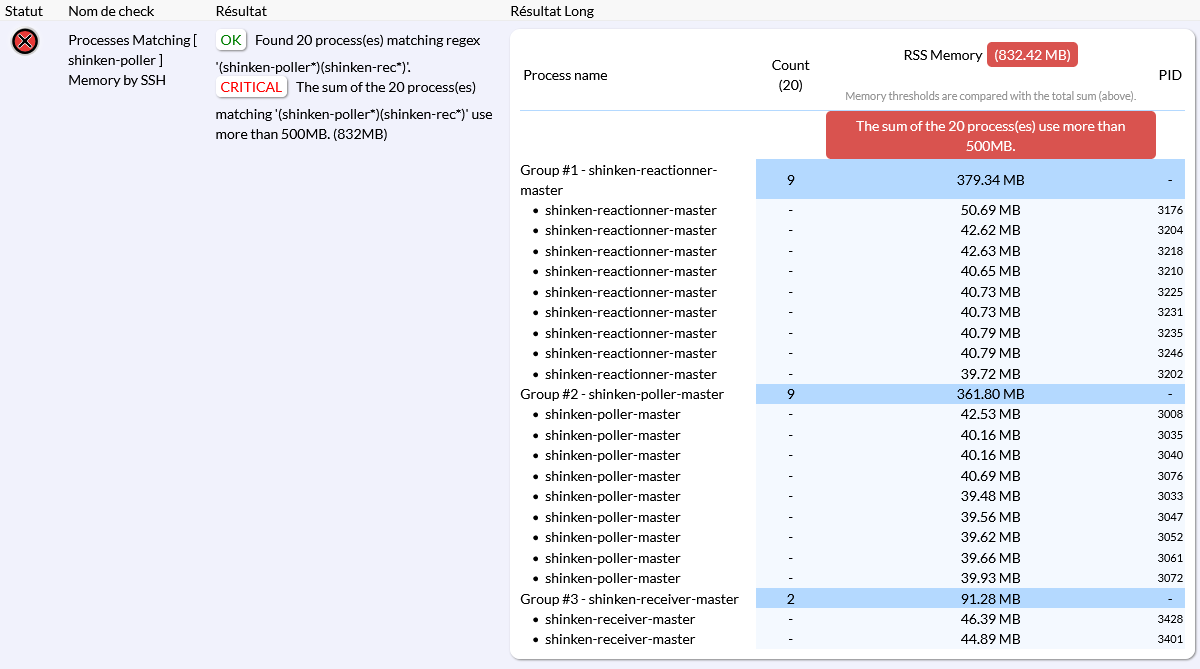
Task: Click the Count (20) table header
Action: click(790, 75)
